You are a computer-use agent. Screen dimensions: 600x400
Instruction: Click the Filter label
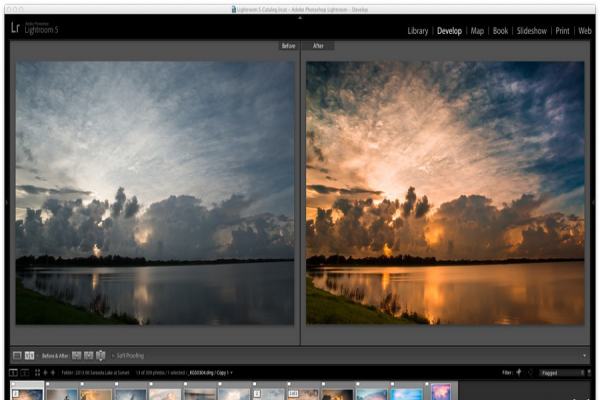tap(507, 372)
